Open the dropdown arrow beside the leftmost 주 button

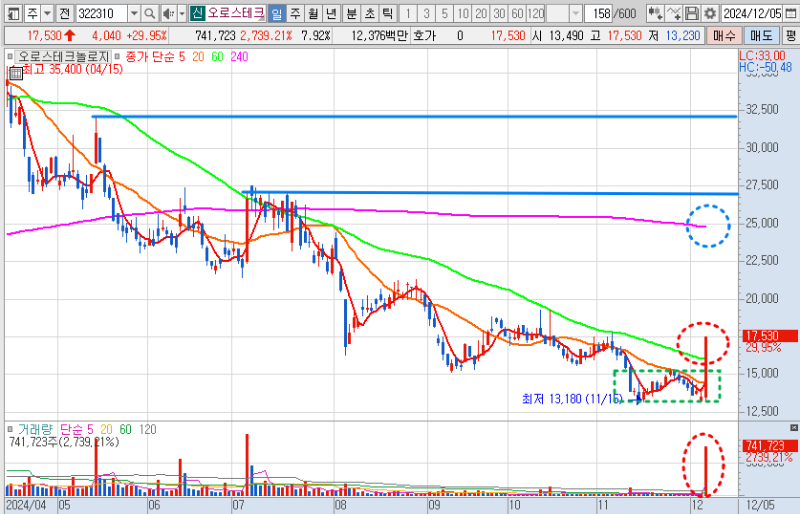pyautogui.click(x=47, y=13)
